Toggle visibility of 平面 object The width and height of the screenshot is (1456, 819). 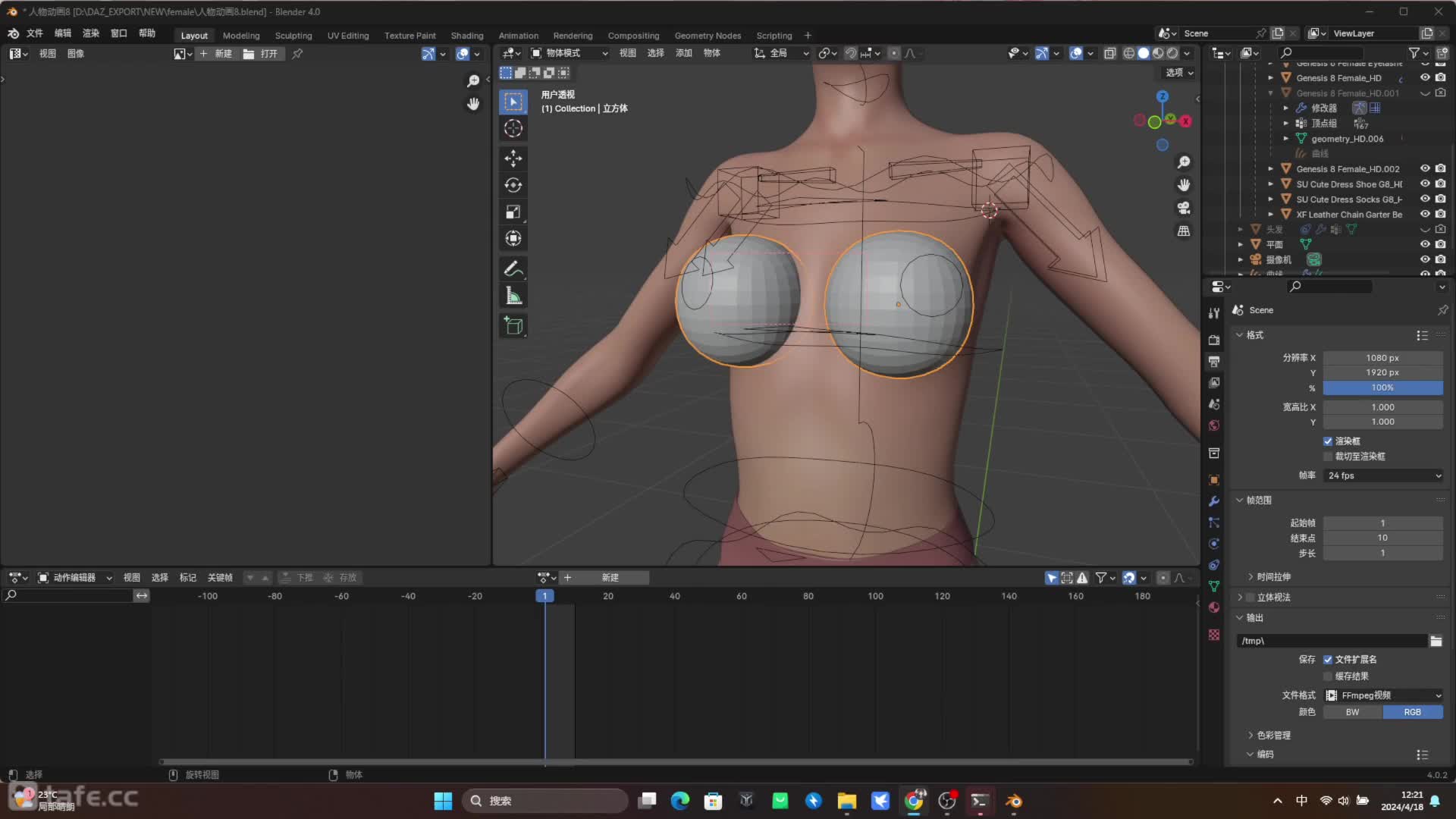[x=1425, y=244]
